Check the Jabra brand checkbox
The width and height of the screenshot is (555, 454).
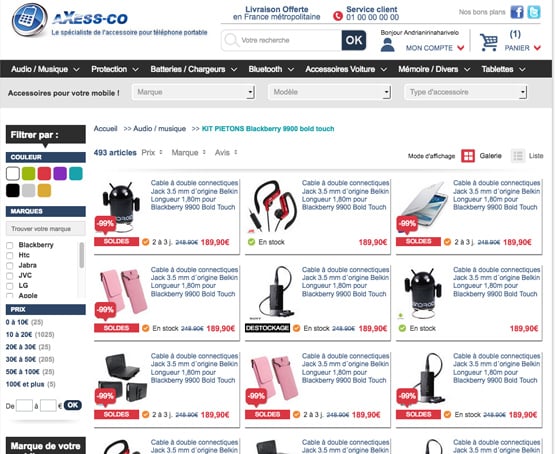tap(10, 265)
